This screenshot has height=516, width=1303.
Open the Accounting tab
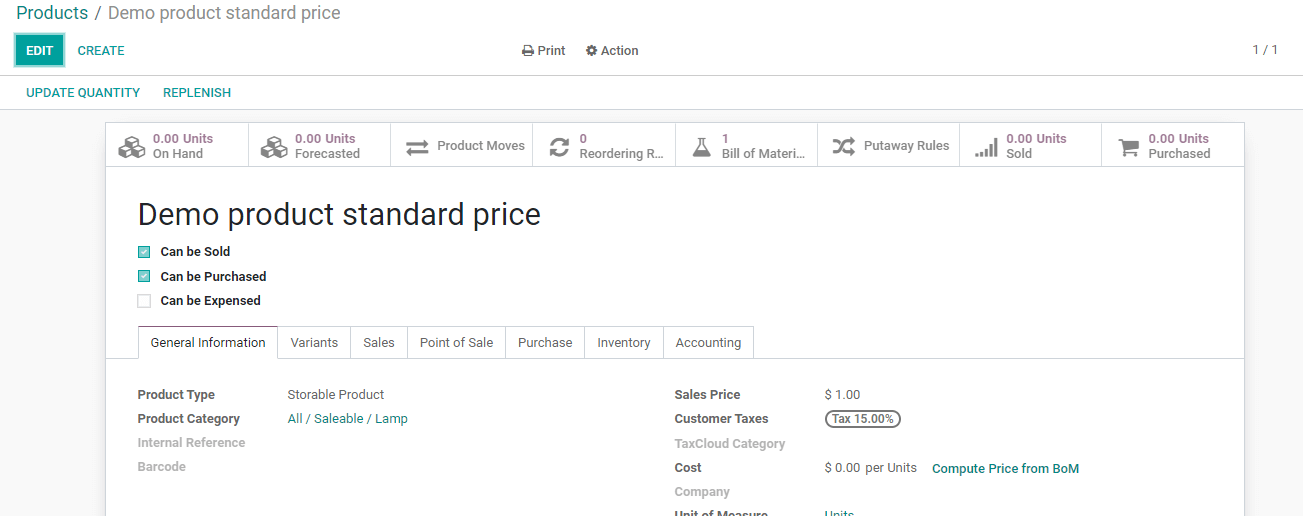point(708,343)
